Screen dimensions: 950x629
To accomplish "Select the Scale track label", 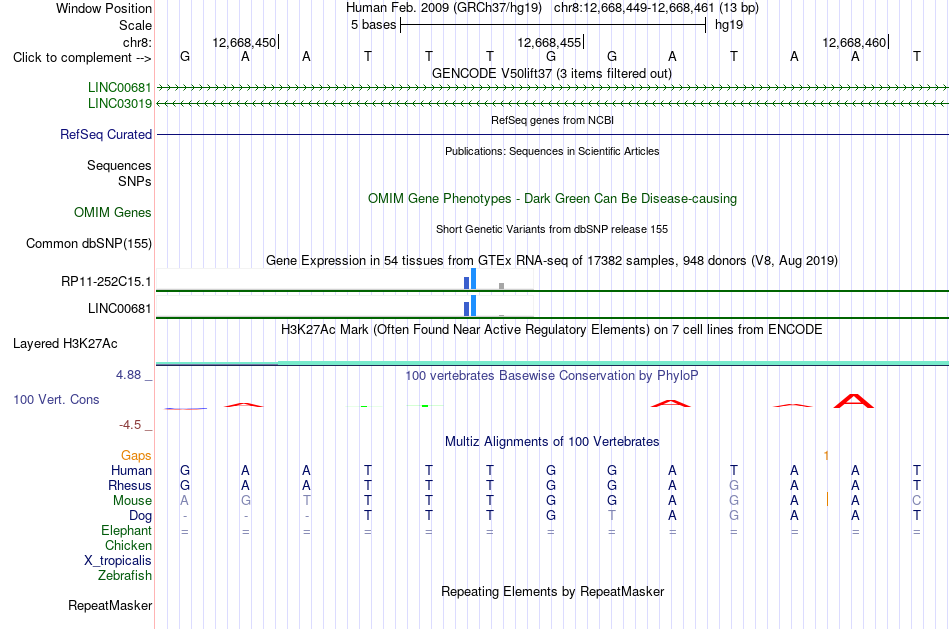I will point(135,25).
